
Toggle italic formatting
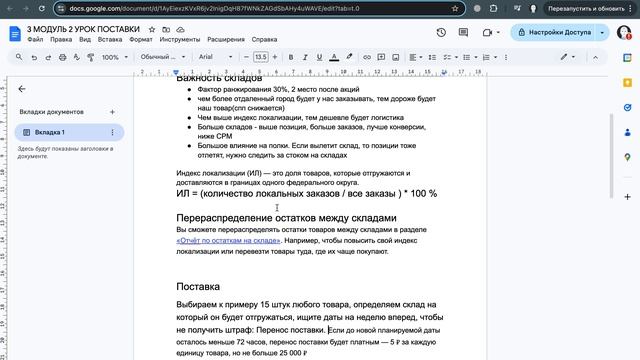coord(305,58)
